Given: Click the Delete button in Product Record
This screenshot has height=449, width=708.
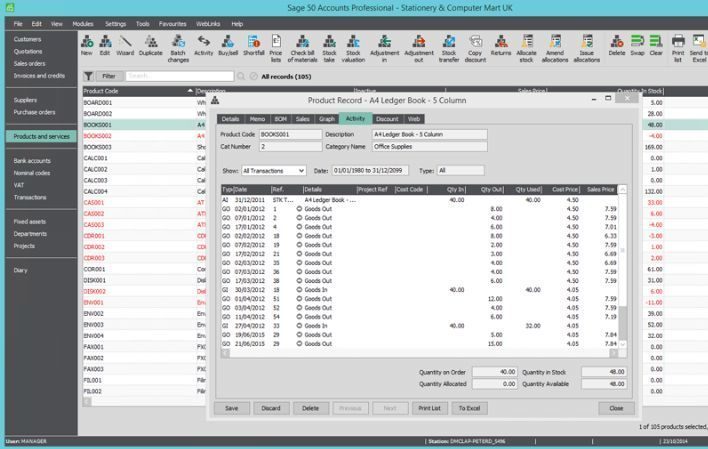Looking at the screenshot, I should pos(310,408).
